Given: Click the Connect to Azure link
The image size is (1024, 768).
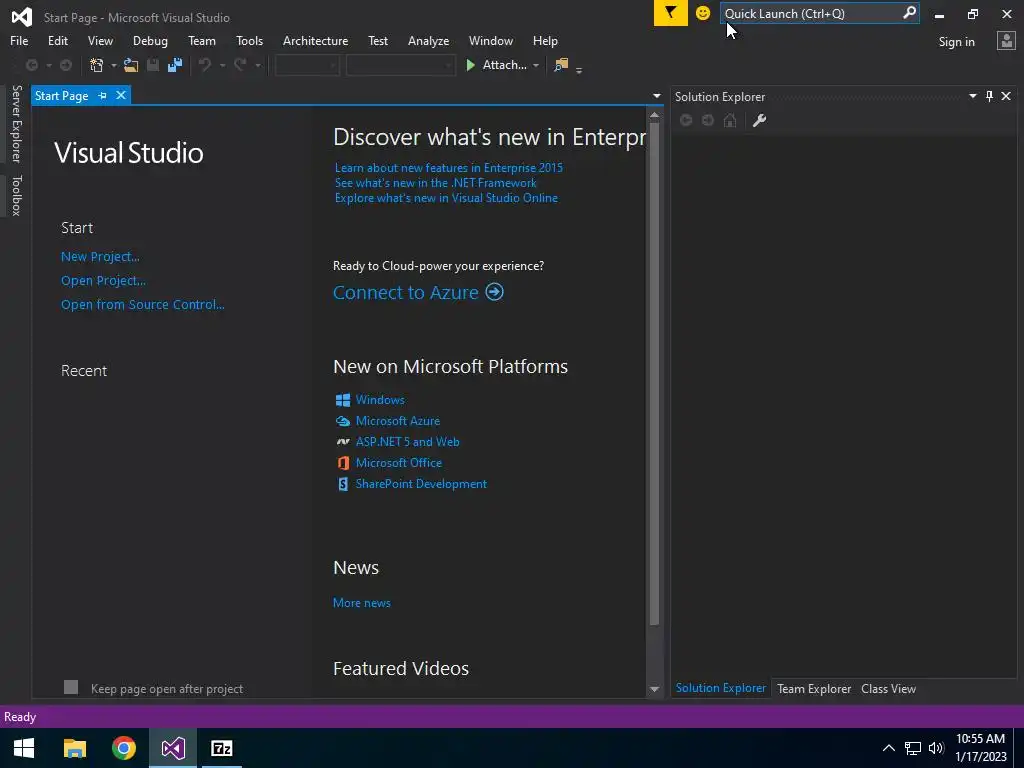Looking at the screenshot, I should click(x=406, y=292).
